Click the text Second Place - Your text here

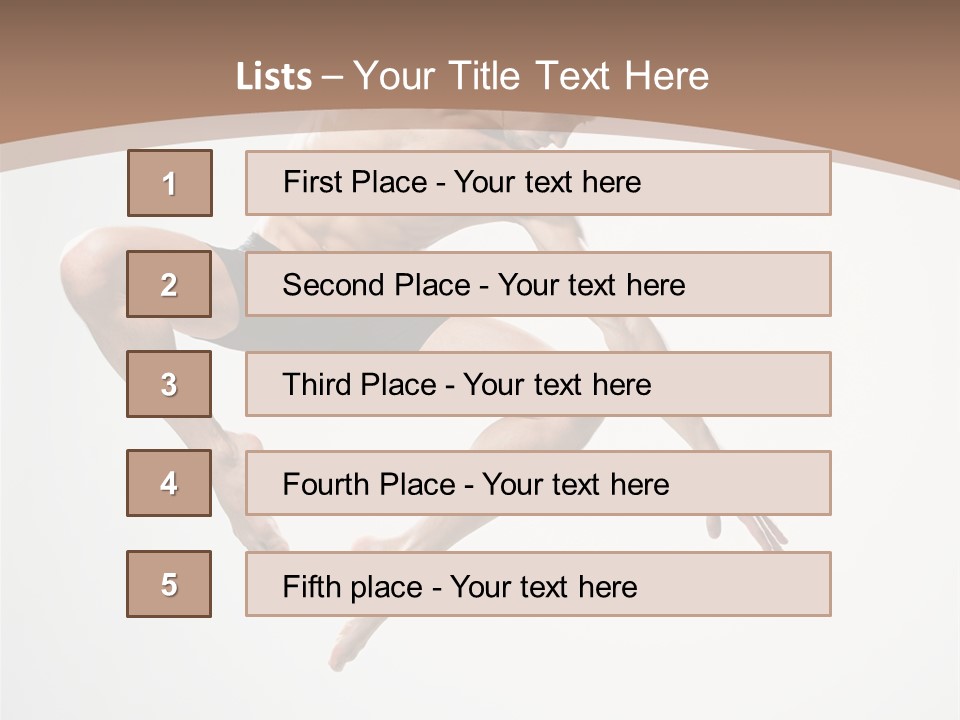pyautogui.click(x=484, y=285)
